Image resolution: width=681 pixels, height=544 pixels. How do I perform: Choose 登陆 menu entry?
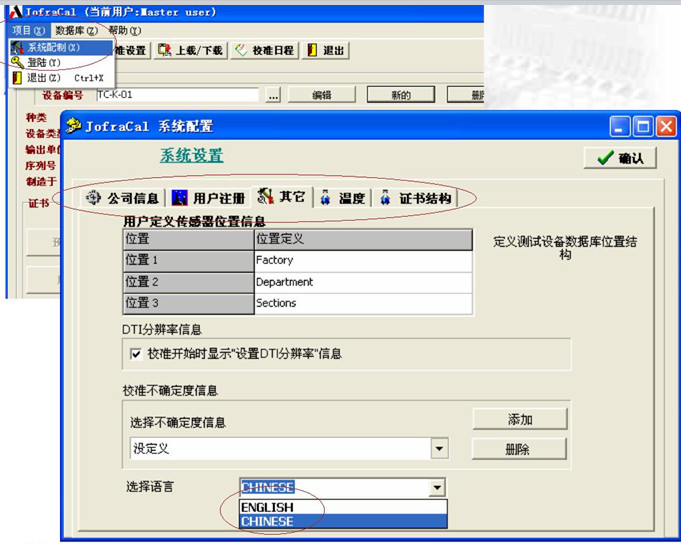click(61, 63)
